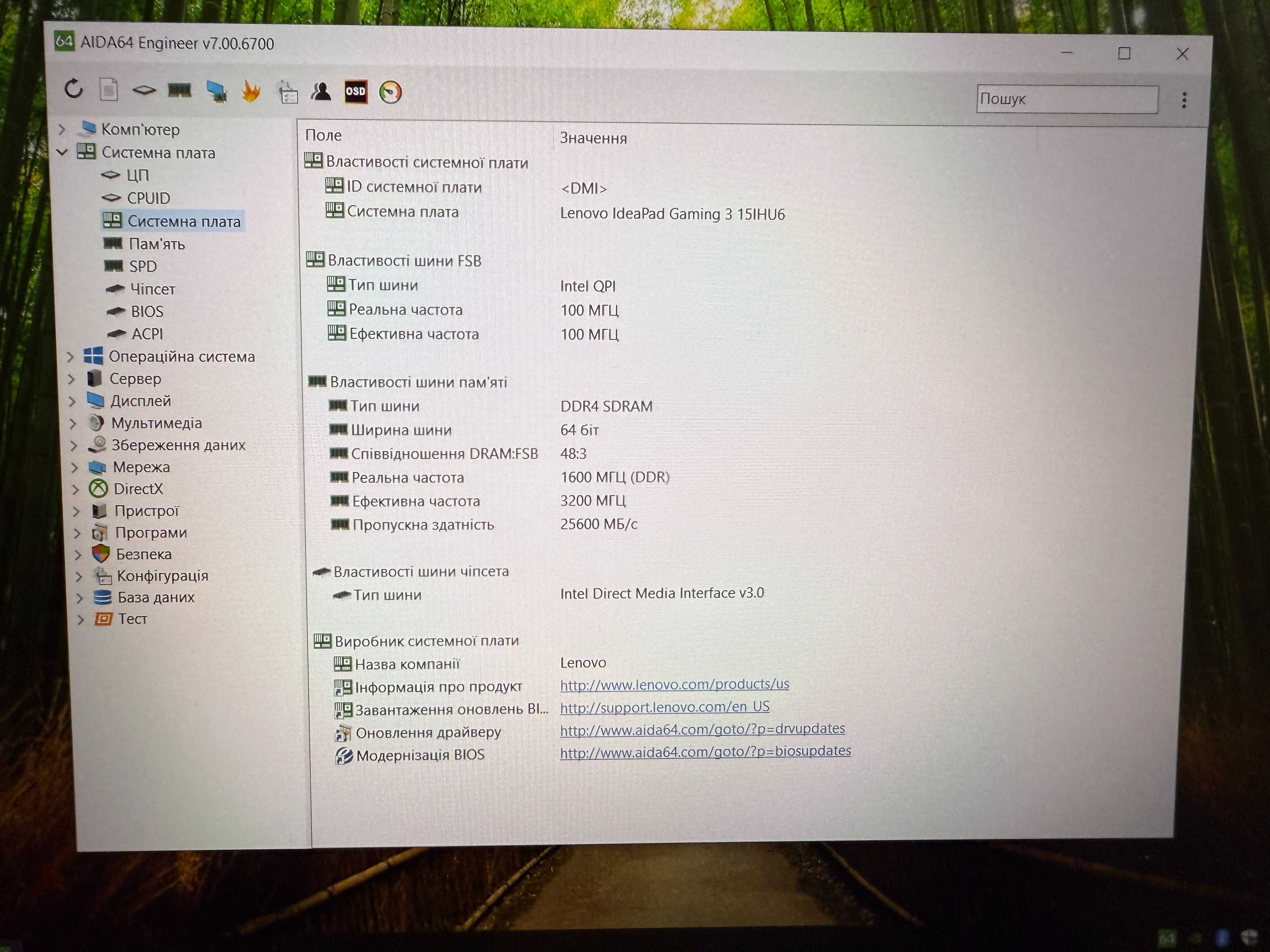The image size is (1270, 952).
Task: Open the aida64 drvupdates link
Action: [703, 729]
